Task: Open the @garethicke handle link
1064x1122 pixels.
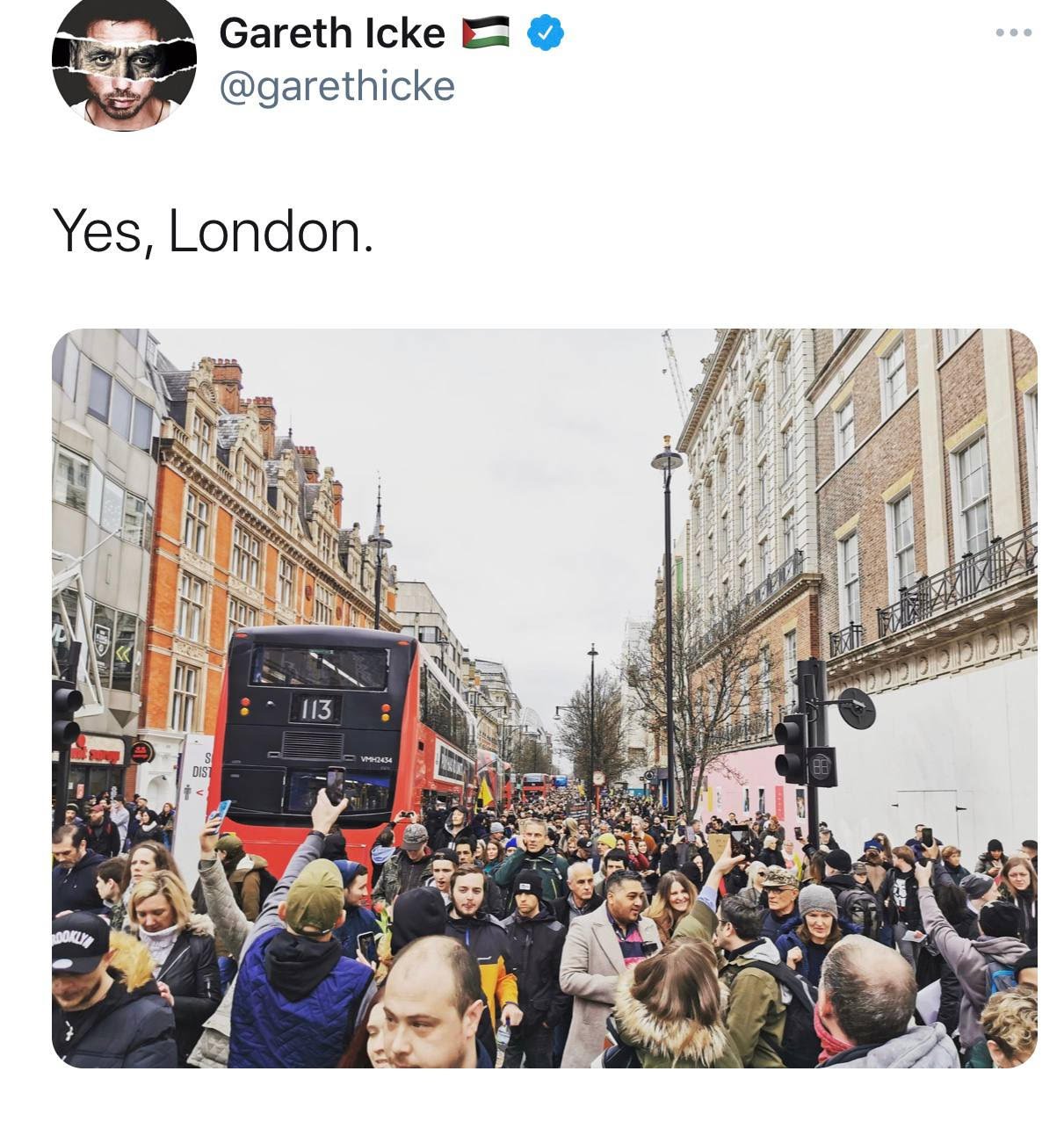Action: point(337,86)
